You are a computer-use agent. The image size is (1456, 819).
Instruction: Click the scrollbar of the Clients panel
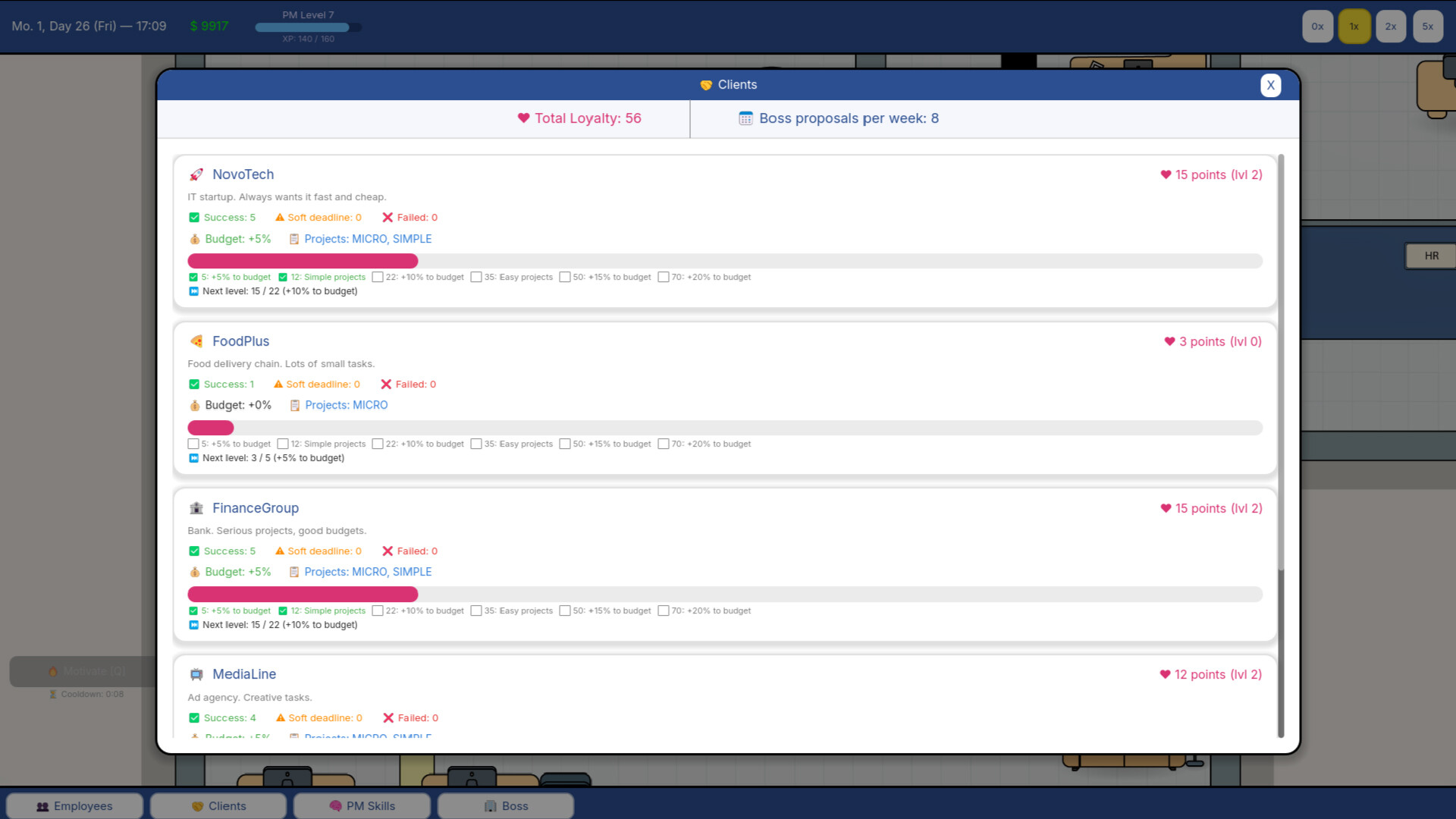pos(1279,379)
